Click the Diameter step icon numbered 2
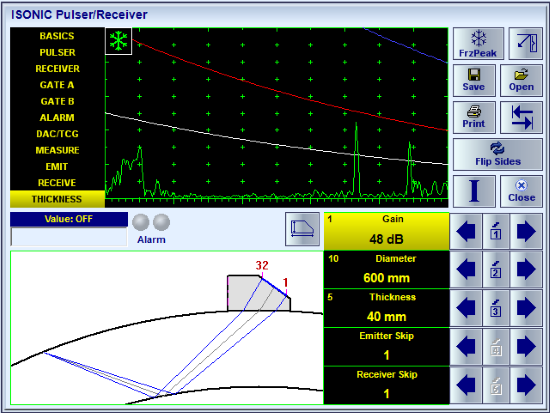 (x=496, y=269)
